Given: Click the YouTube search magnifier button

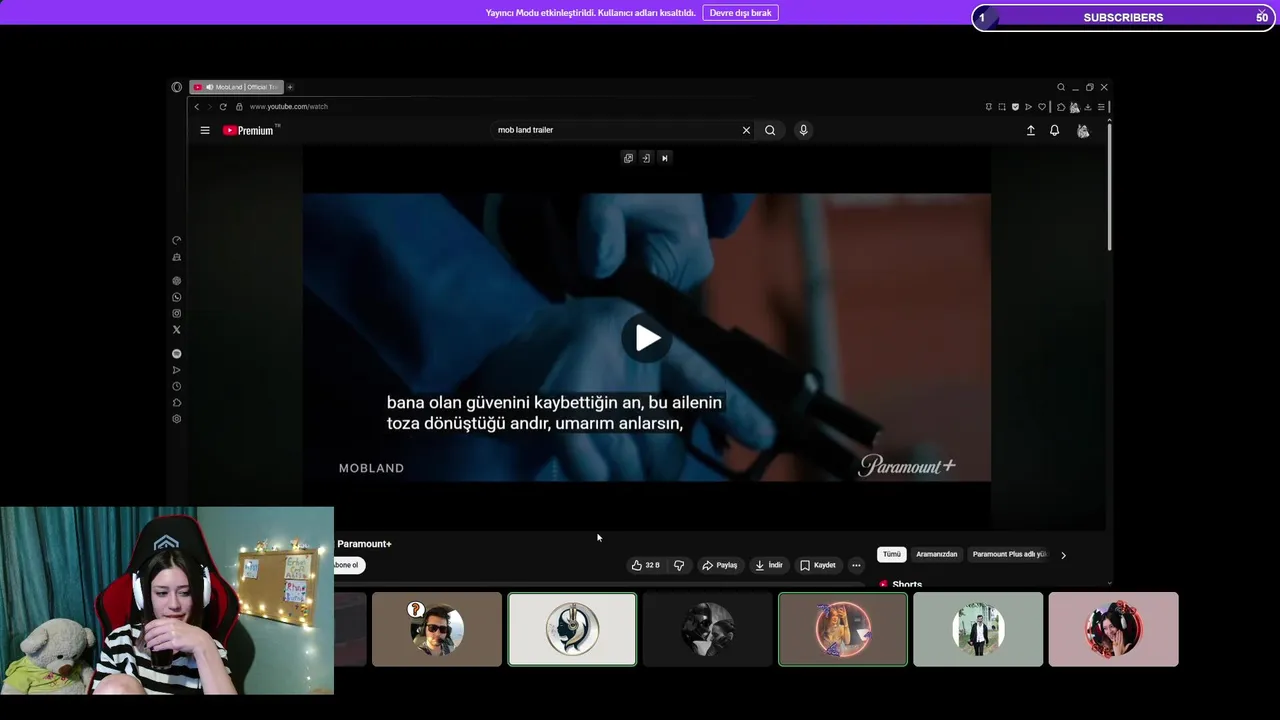Looking at the screenshot, I should click(x=770, y=130).
